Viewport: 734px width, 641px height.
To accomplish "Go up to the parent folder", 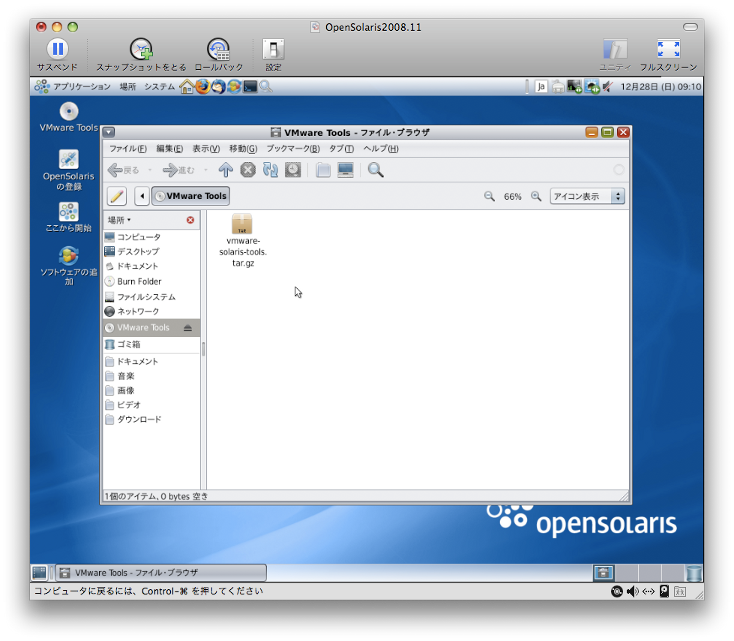I will click(x=226, y=170).
